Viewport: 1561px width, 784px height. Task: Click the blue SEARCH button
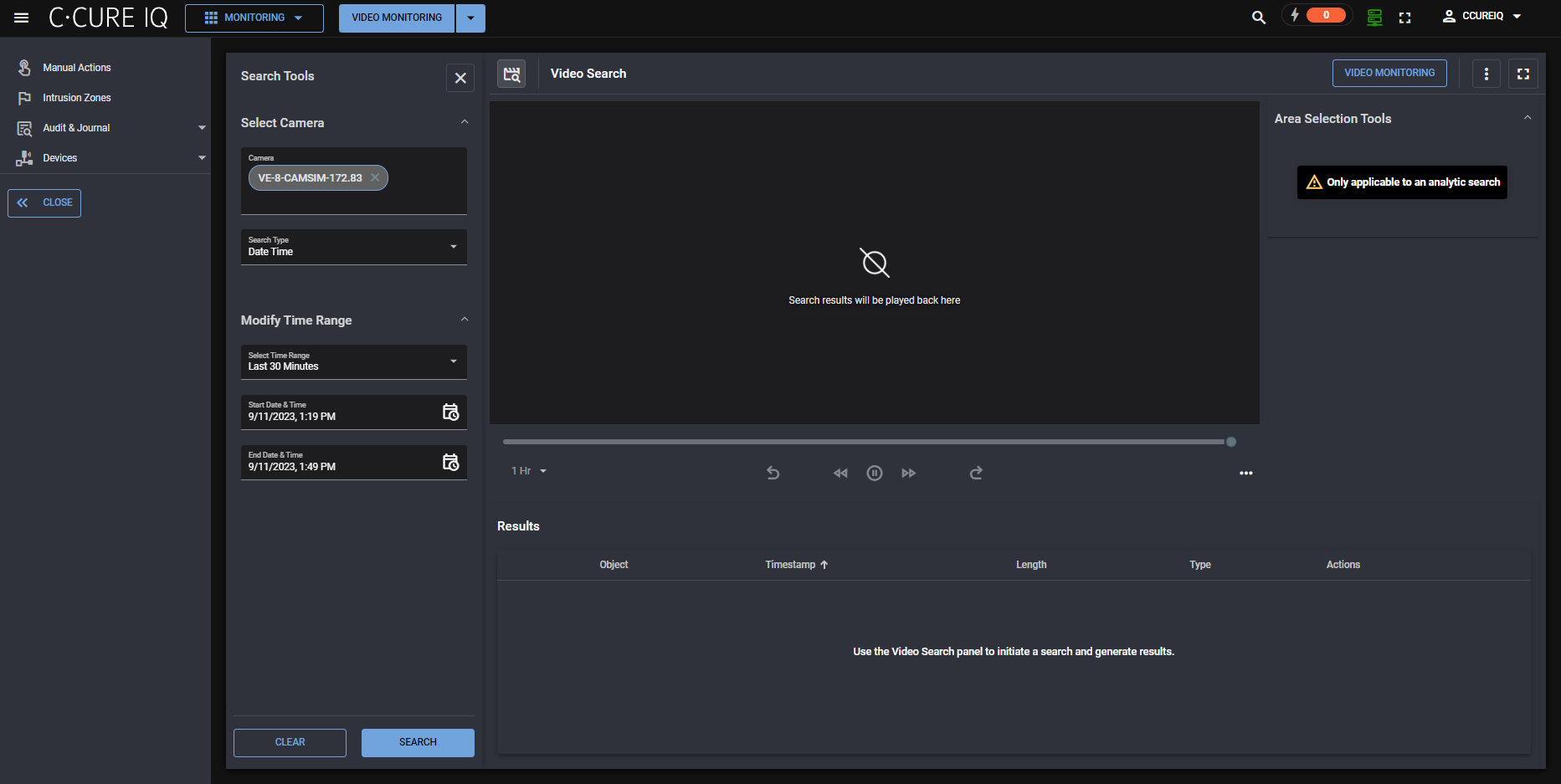pos(418,742)
